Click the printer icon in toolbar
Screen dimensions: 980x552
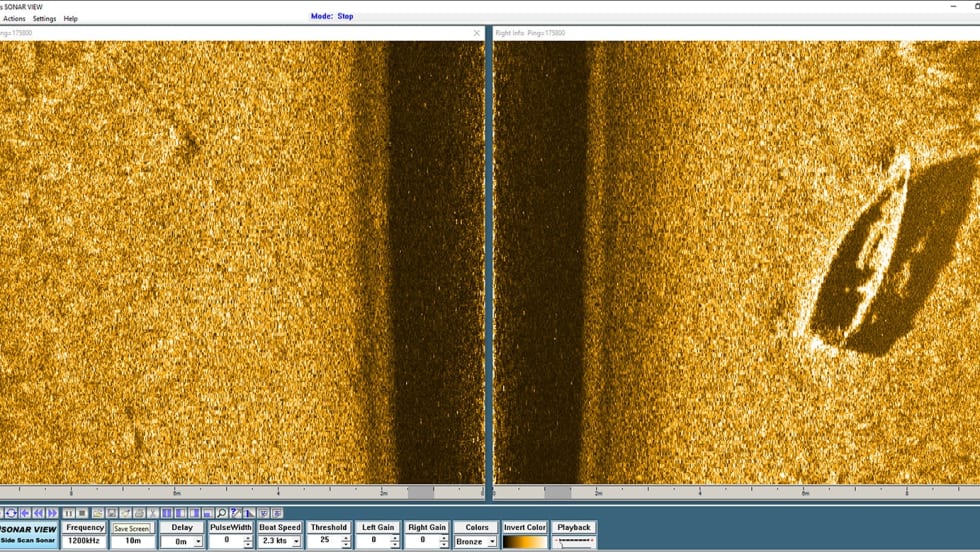(x=139, y=513)
